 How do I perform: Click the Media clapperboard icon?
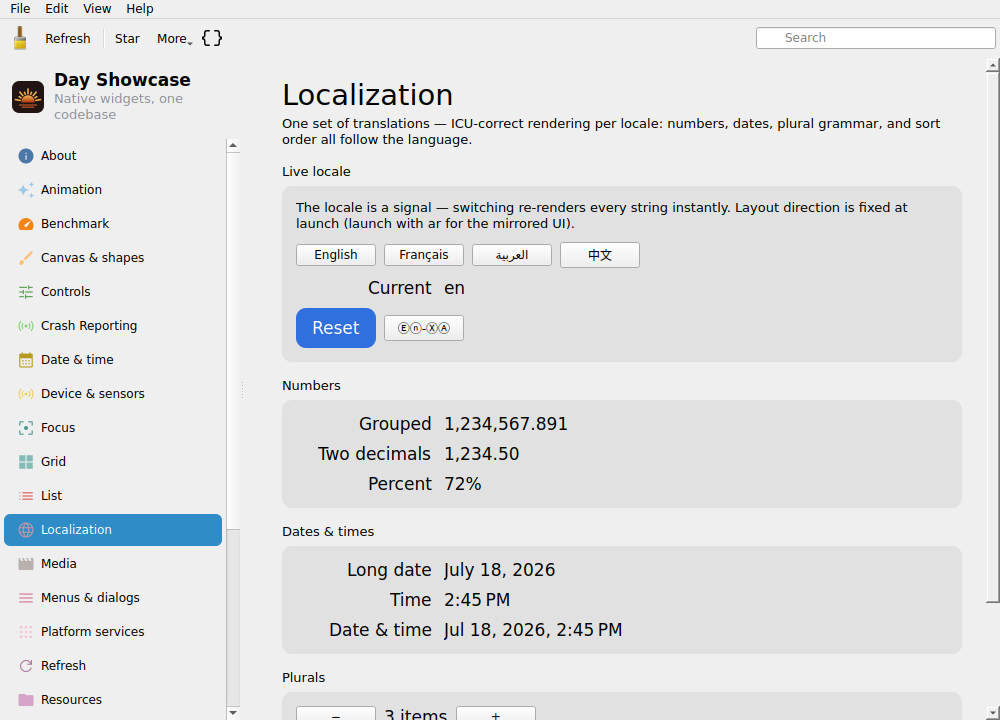click(26, 564)
